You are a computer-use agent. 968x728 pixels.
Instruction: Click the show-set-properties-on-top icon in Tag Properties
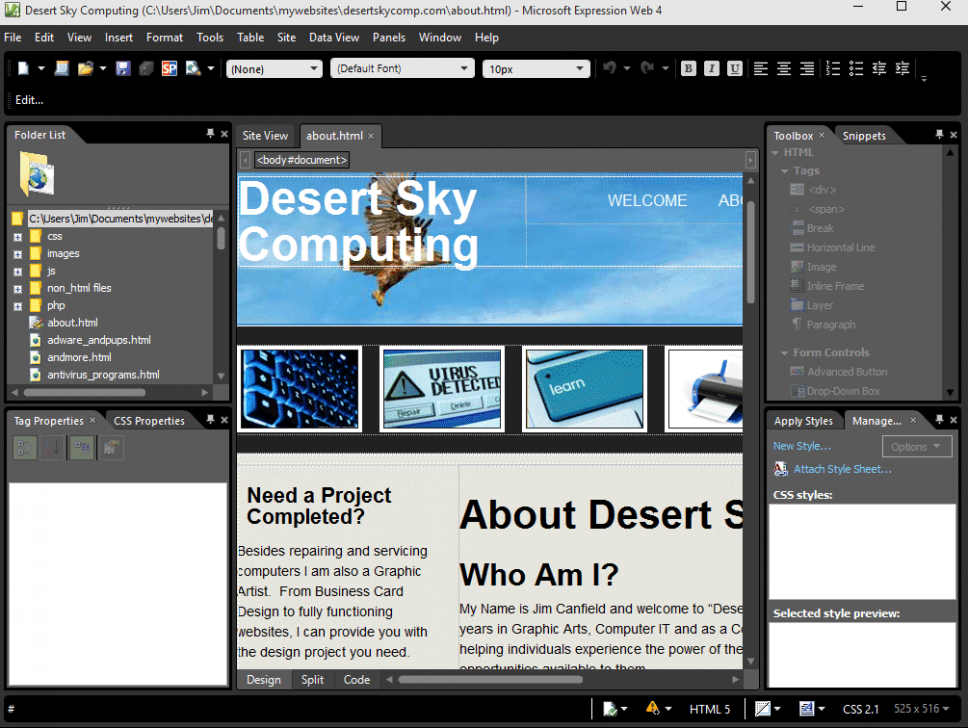click(81, 448)
